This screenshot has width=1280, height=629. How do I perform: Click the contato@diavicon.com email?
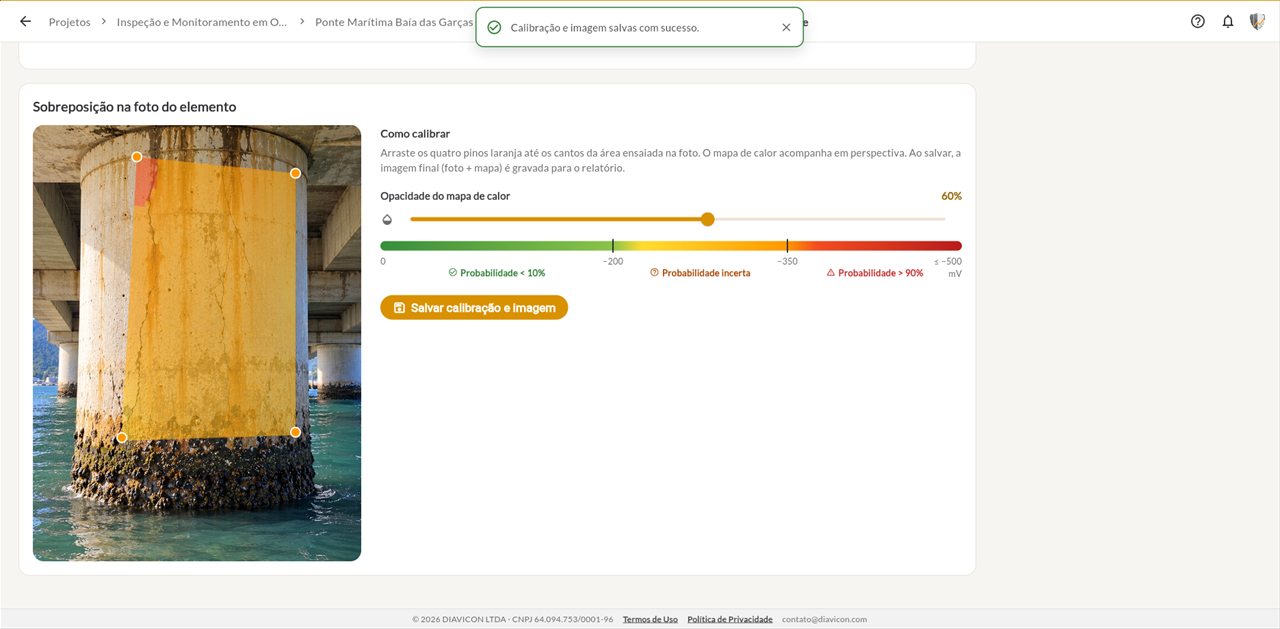(824, 619)
